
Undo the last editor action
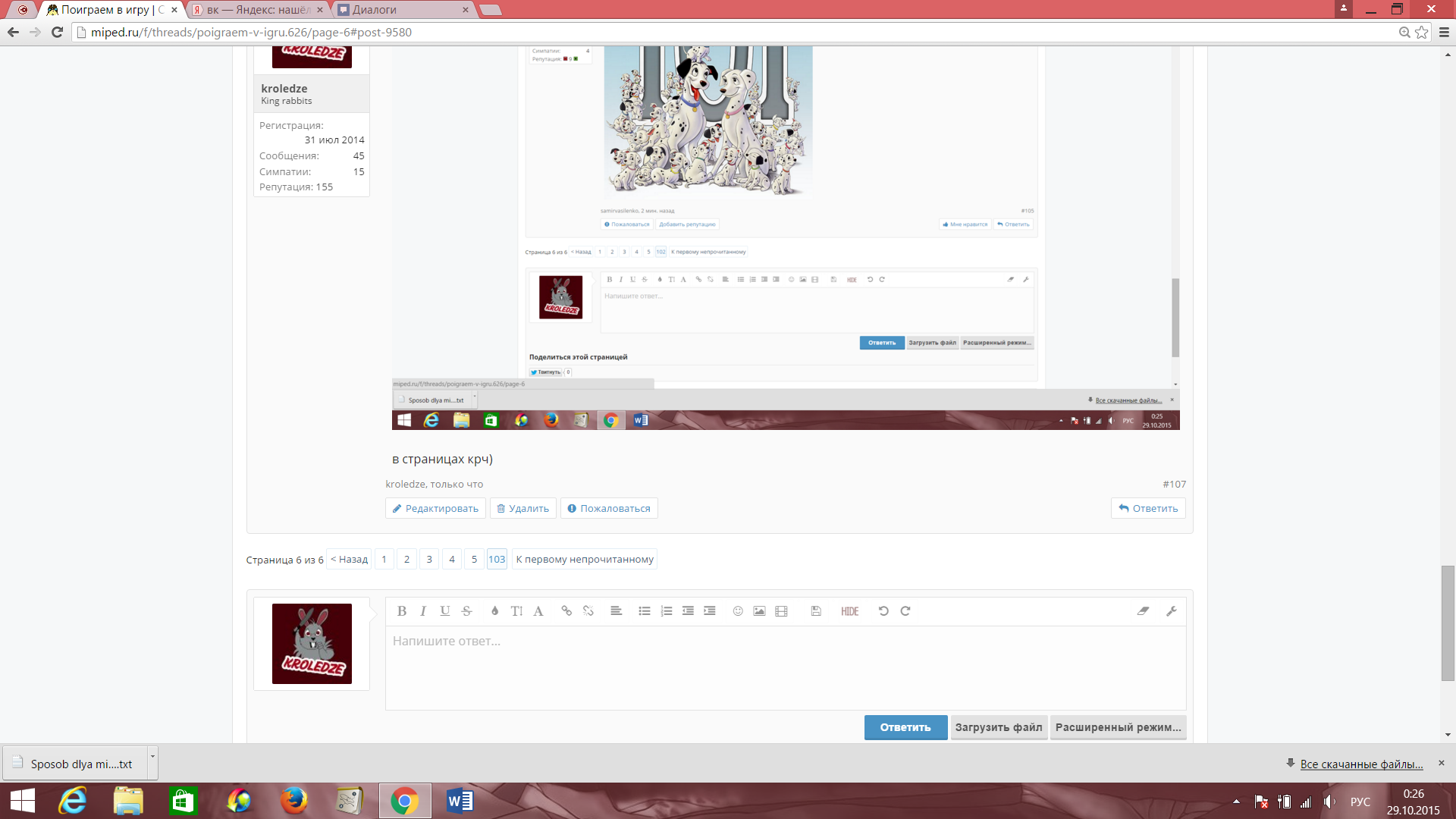(x=883, y=611)
